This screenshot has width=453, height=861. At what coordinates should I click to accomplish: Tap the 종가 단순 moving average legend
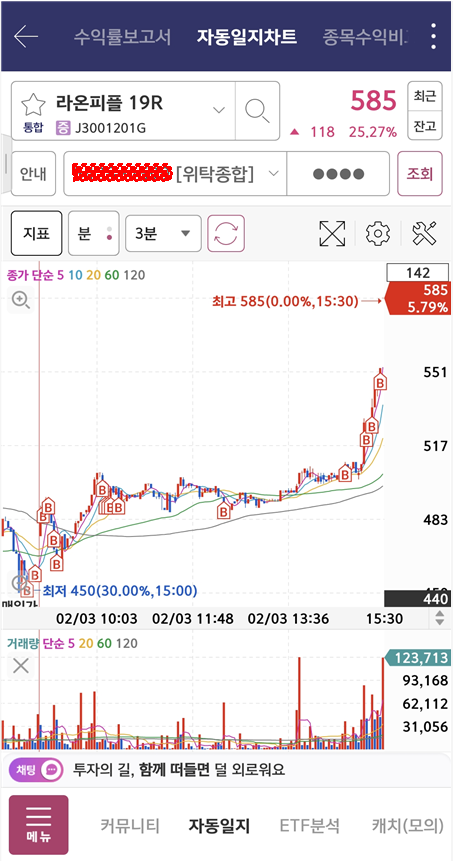click(x=76, y=275)
